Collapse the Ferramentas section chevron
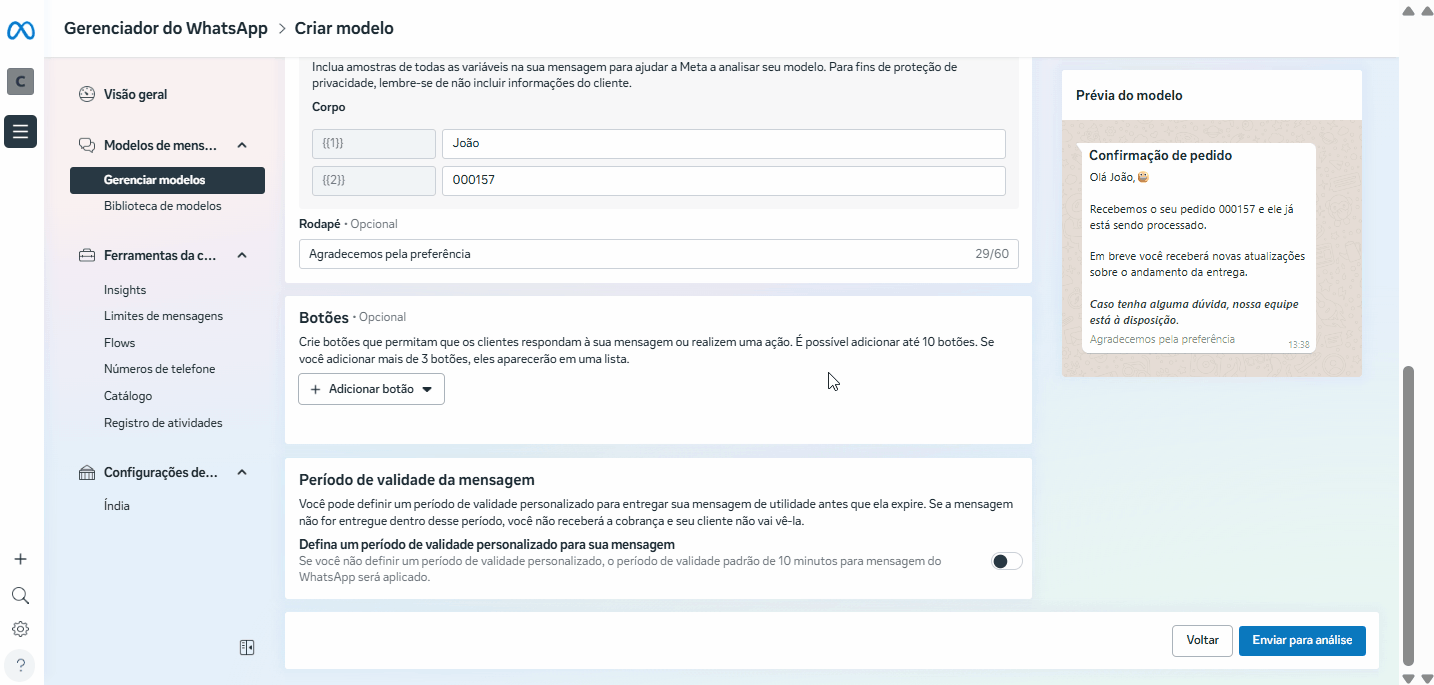 pyautogui.click(x=242, y=255)
